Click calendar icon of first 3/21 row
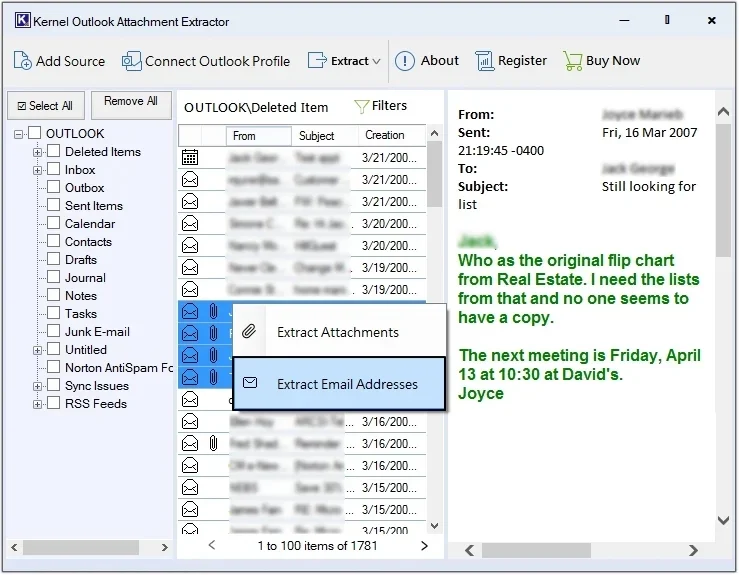Viewport: 739px width, 575px height. 190,157
